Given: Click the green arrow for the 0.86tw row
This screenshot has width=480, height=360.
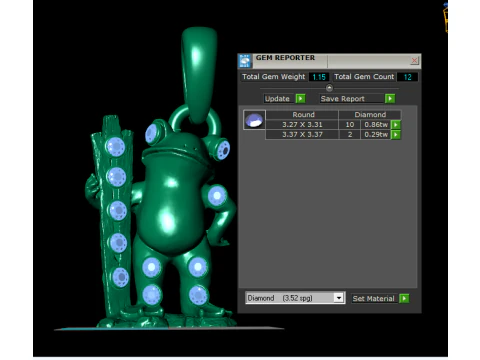Looking at the screenshot, I should click(x=396, y=125).
